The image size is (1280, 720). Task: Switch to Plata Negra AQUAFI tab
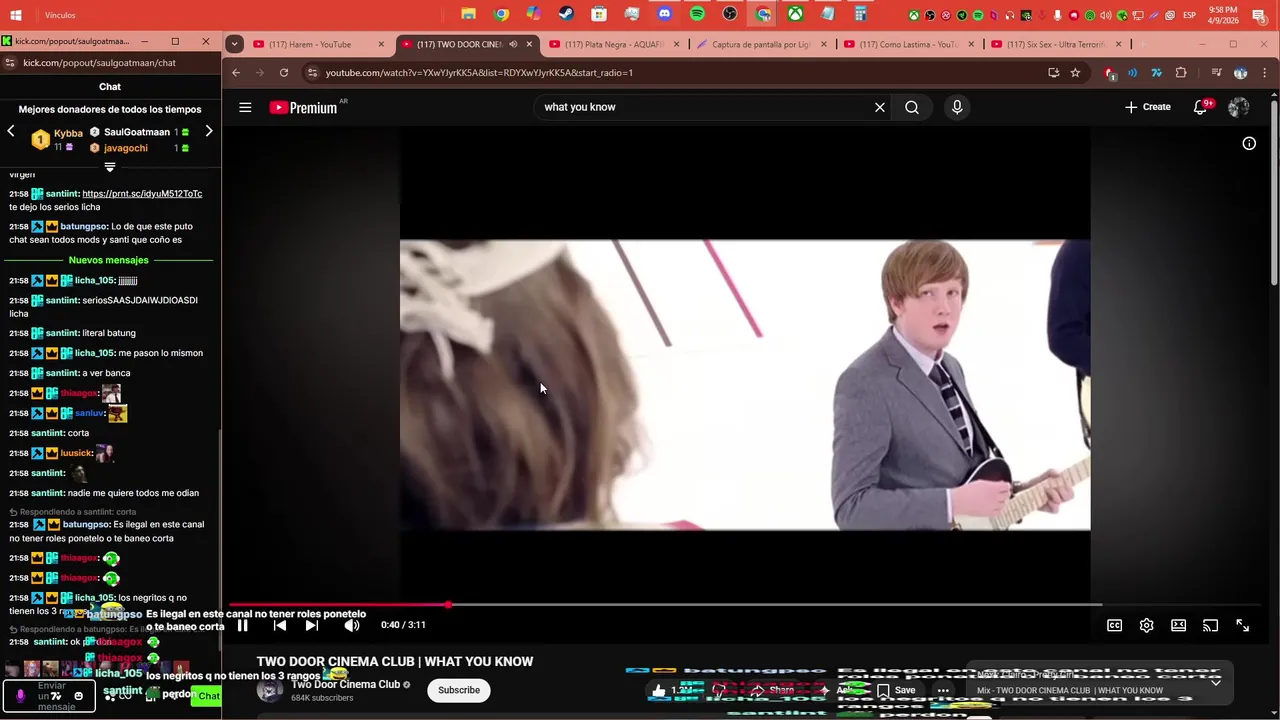coord(615,44)
